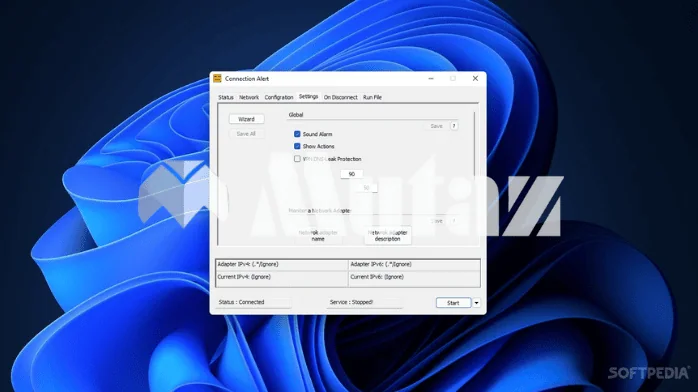Select the Settings tab
The height and width of the screenshot is (392, 698).
click(x=308, y=97)
